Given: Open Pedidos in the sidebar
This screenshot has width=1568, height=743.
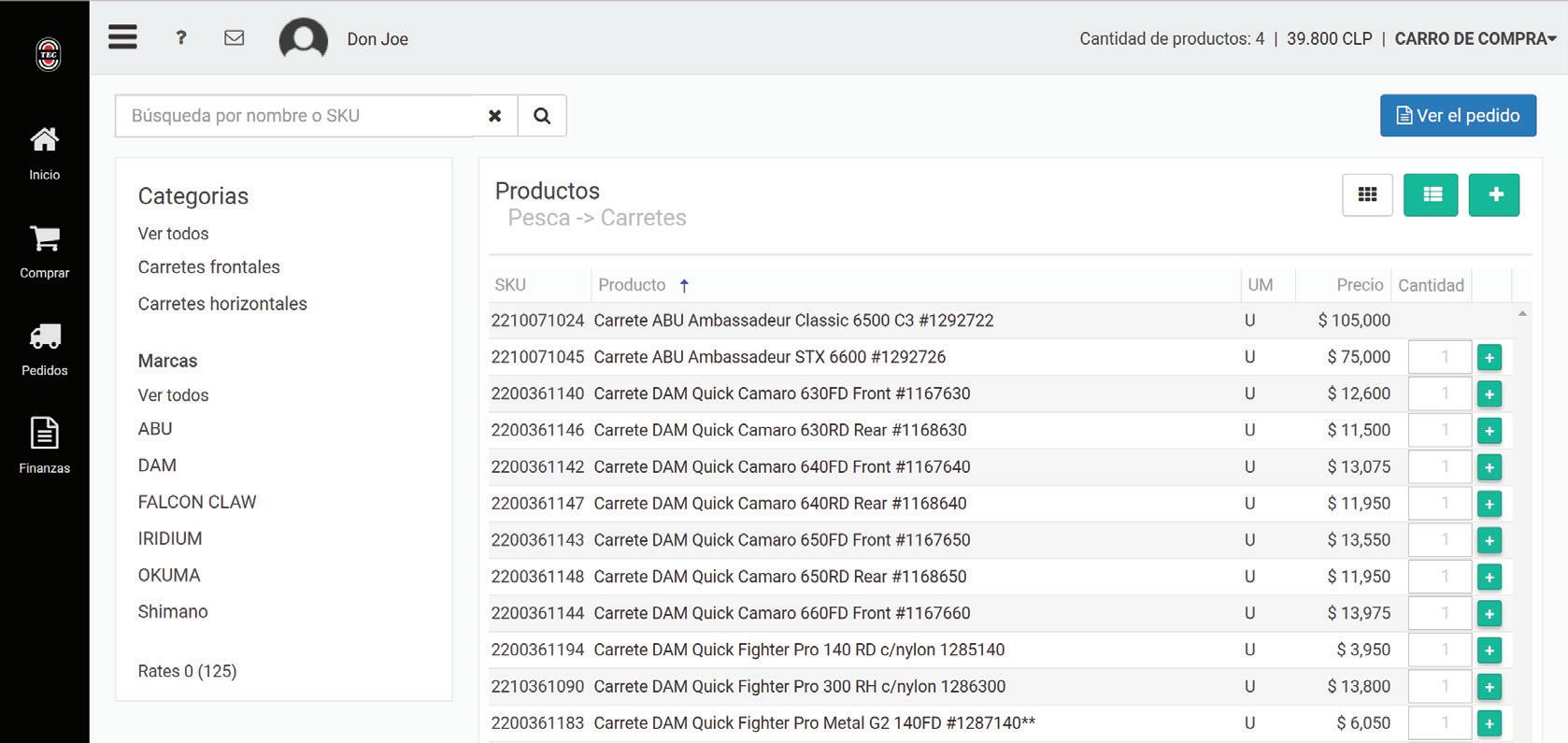Looking at the screenshot, I should (45, 350).
